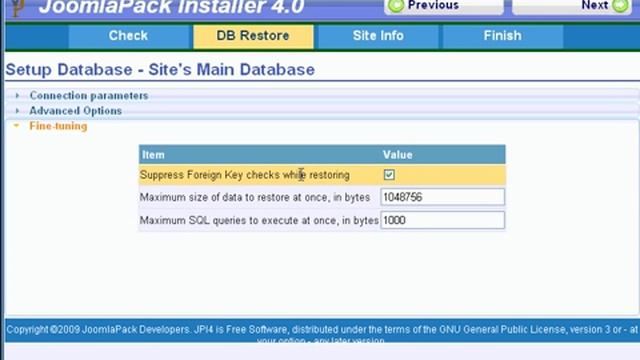The width and height of the screenshot is (640, 360).
Task: Click 'Maximum SQL queries to execute' label
Action: pyautogui.click(x=259, y=220)
